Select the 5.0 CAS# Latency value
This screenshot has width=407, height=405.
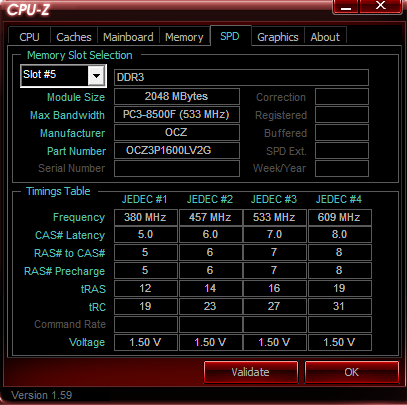[x=146, y=234]
